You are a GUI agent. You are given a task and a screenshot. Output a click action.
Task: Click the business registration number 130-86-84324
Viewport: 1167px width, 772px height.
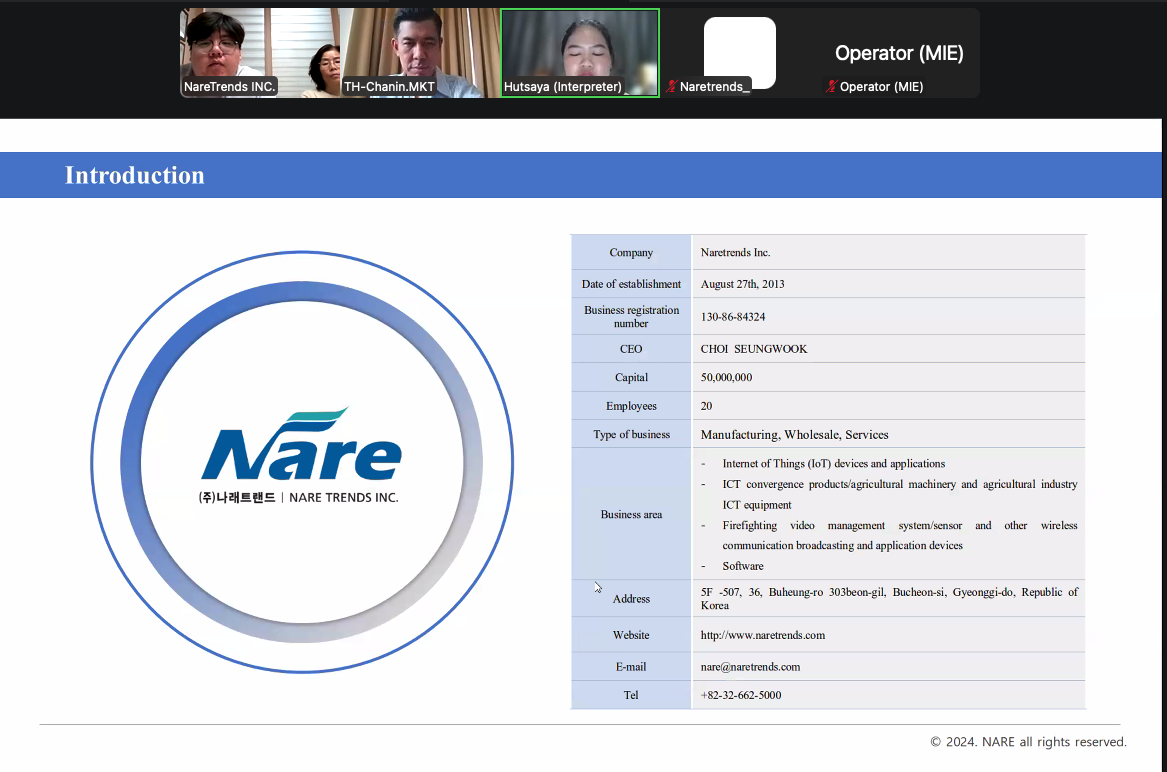733,317
